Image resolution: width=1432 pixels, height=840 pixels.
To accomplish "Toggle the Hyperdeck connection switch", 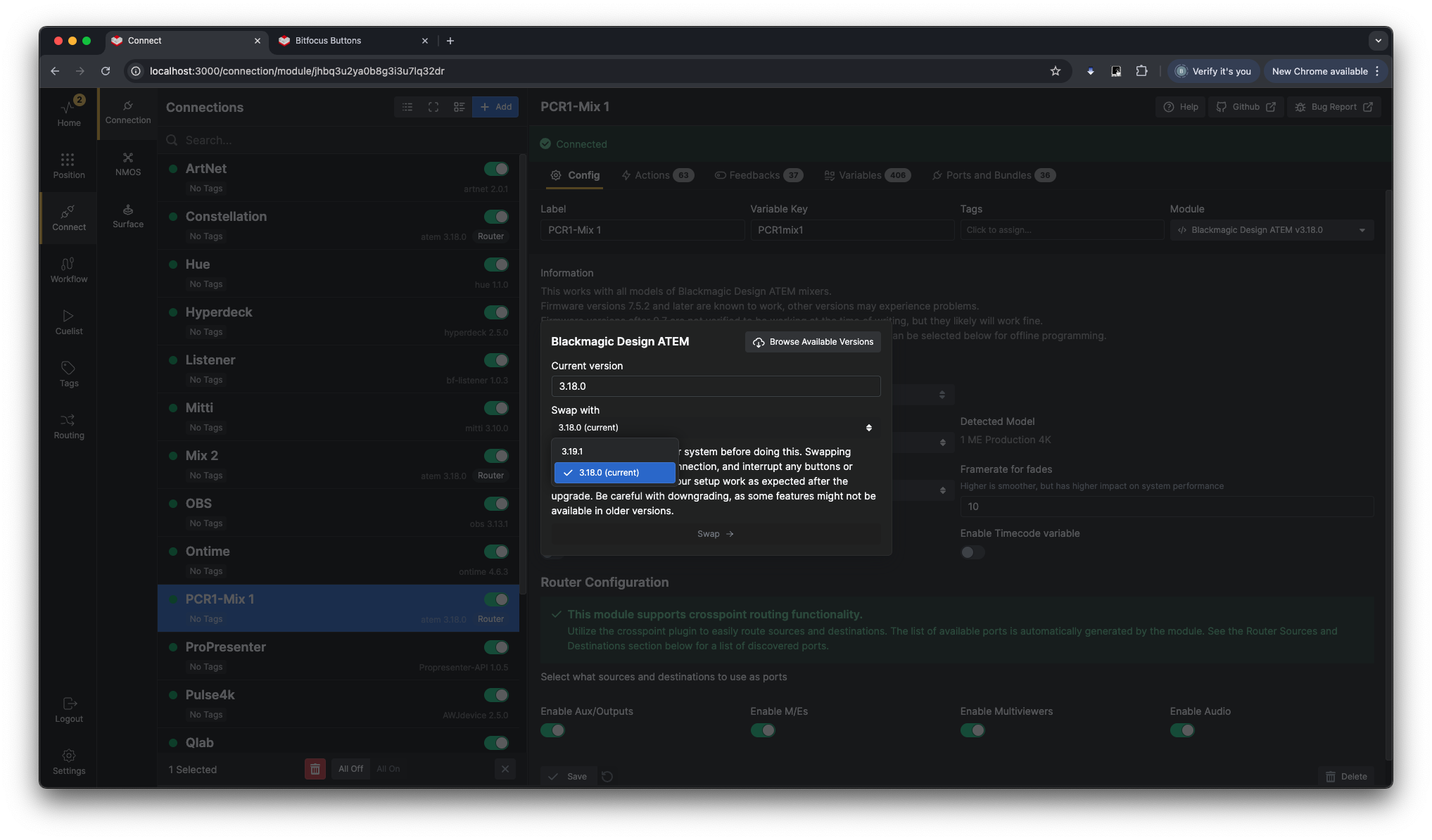I will coord(496,312).
